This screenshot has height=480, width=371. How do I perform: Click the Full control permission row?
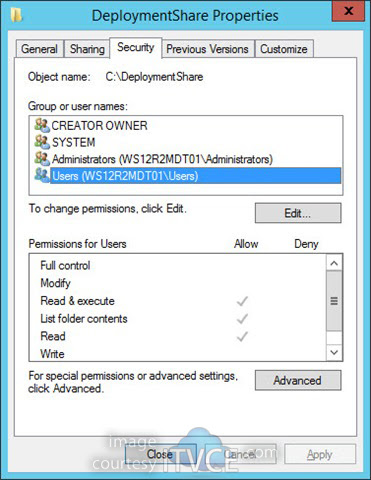[177, 266]
